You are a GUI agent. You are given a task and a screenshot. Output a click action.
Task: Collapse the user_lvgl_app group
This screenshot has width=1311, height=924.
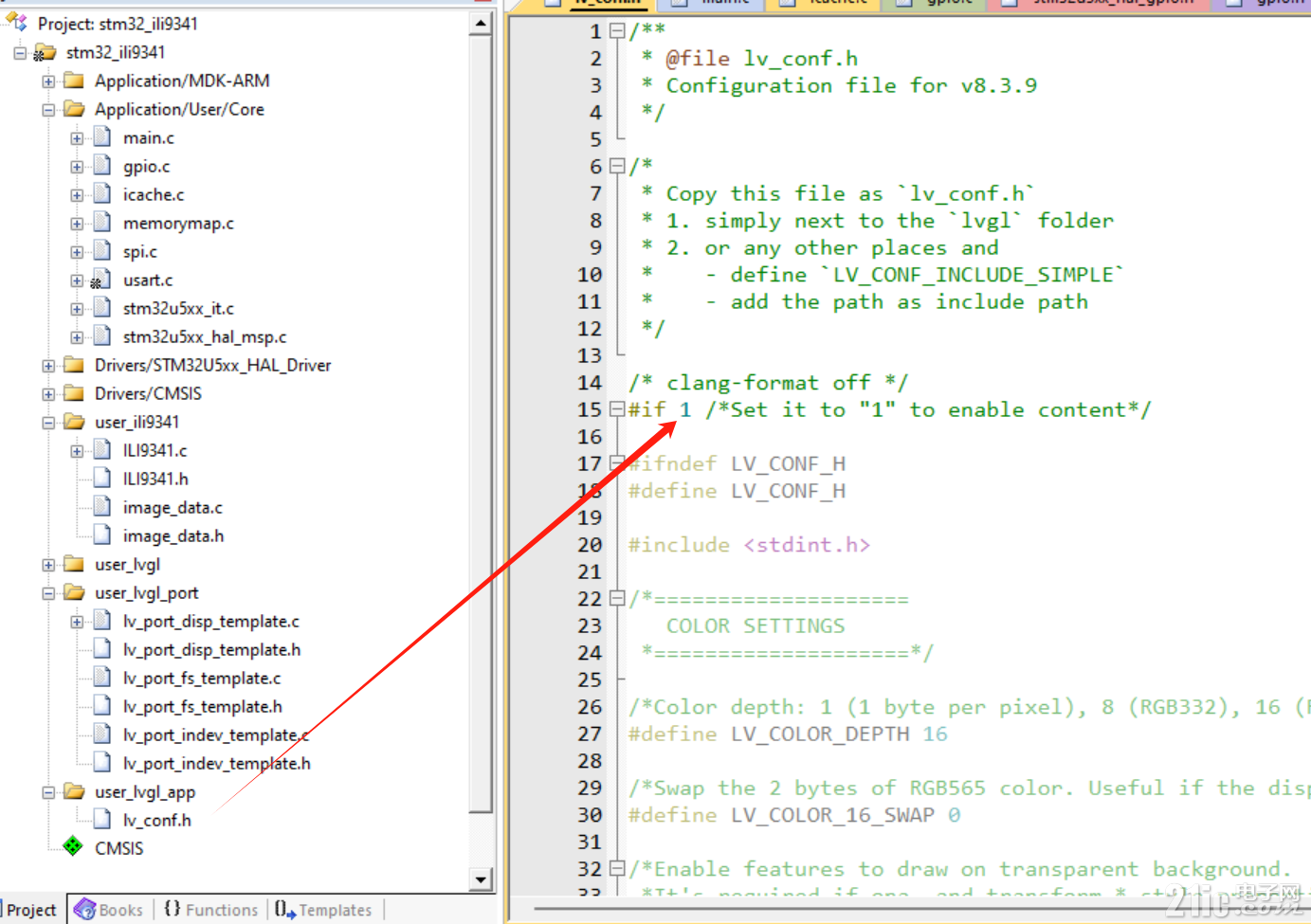48,792
